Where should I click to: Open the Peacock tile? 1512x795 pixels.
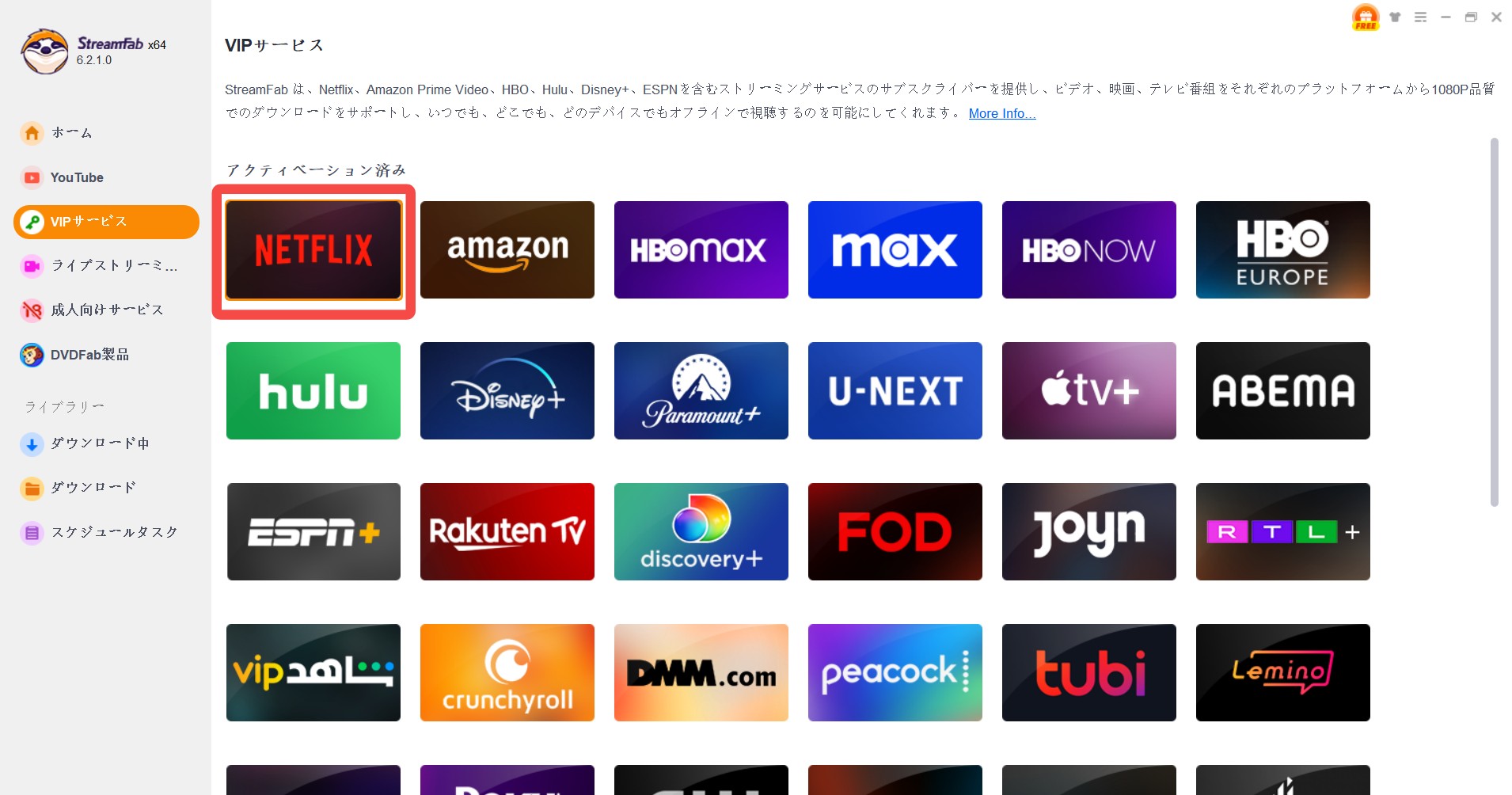tap(895, 673)
